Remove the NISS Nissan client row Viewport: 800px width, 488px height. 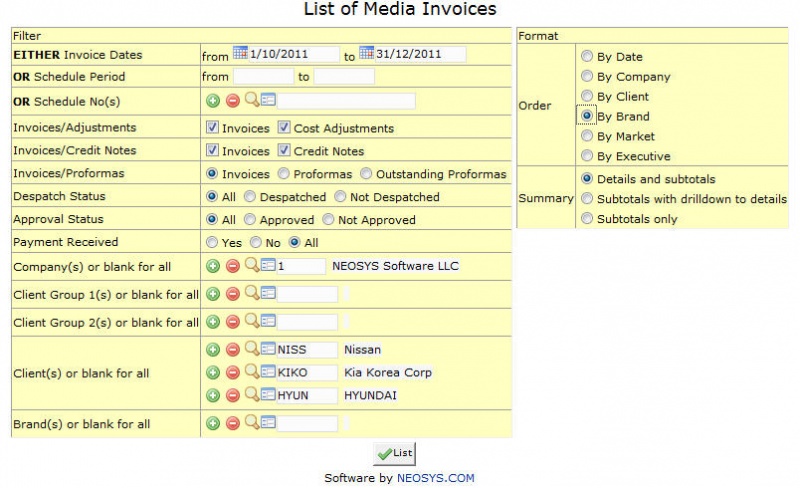point(233,350)
